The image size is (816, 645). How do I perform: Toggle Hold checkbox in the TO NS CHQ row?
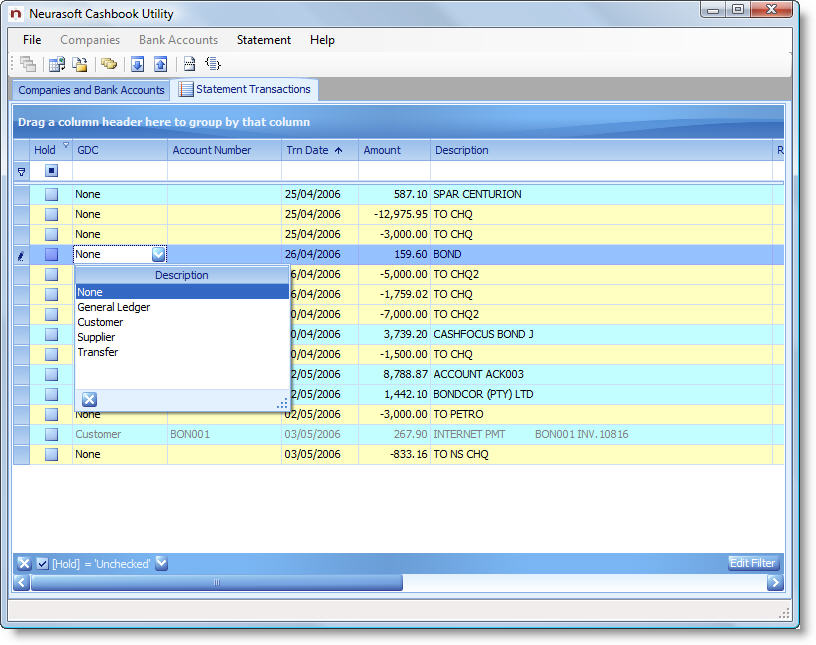click(x=51, y=454)
